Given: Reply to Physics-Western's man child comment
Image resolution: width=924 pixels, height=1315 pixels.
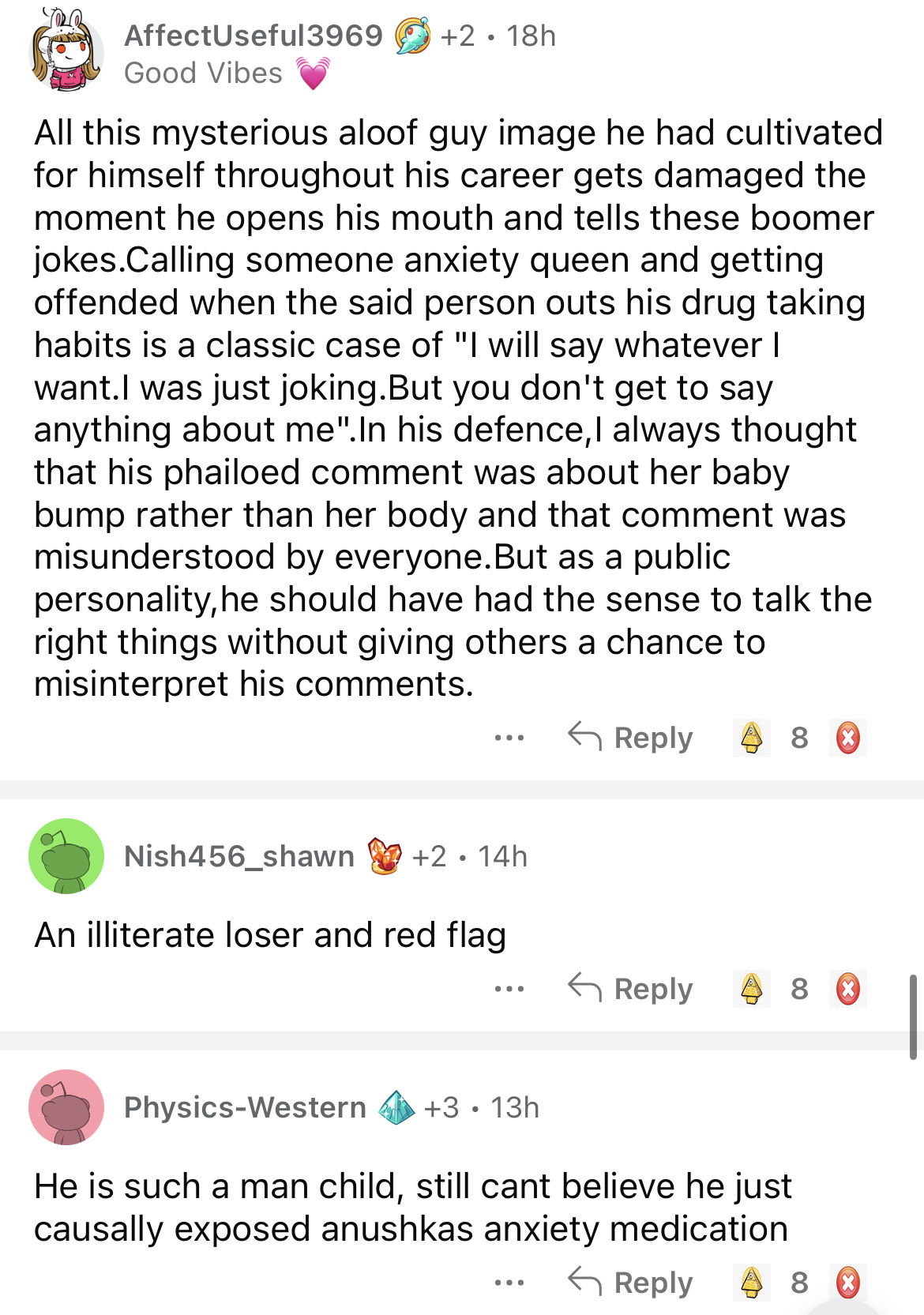Looking at the screenshot, I should point(630,1283).
